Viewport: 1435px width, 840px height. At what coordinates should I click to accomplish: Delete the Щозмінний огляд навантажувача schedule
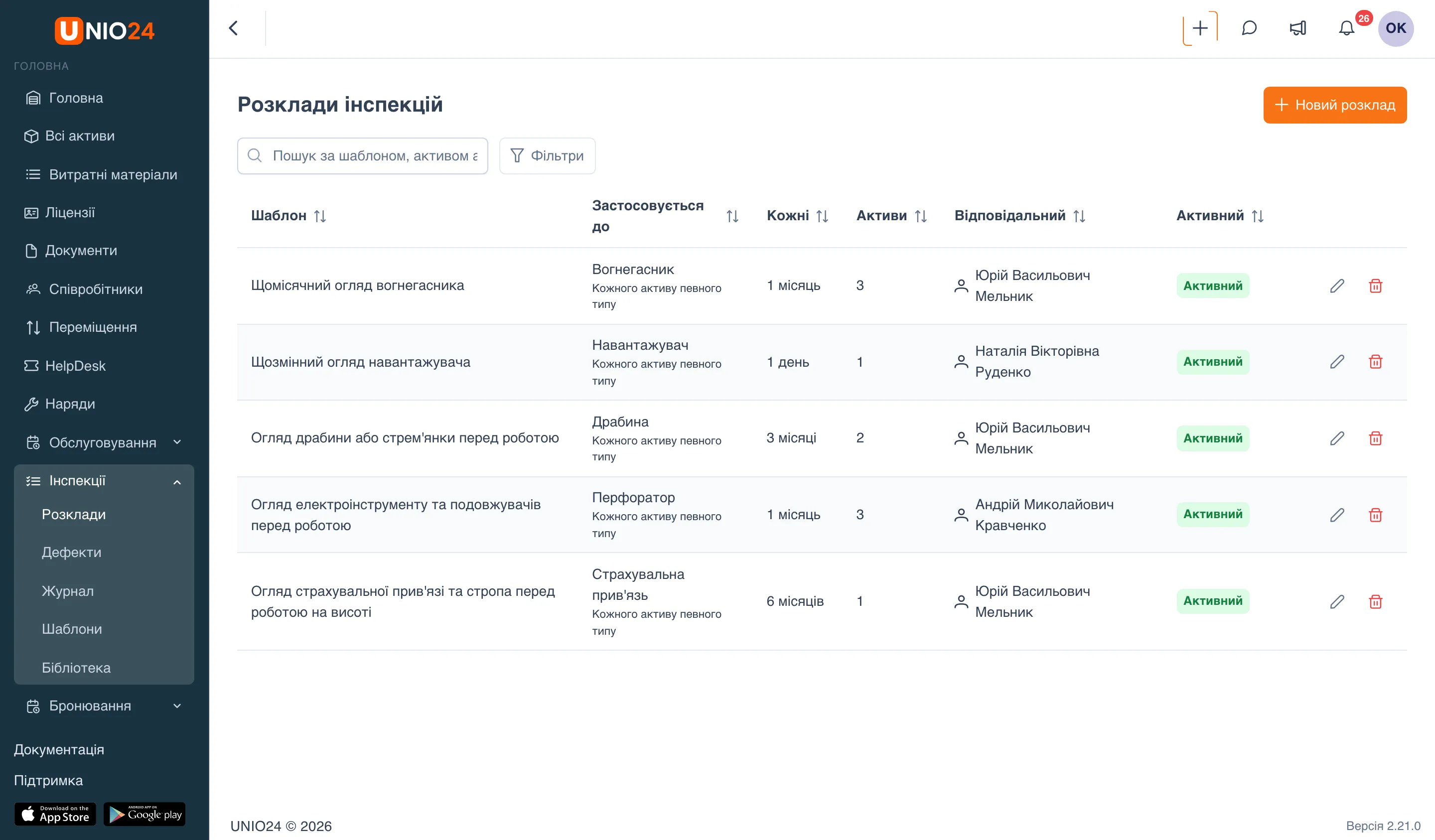(x=1375, y=362)
